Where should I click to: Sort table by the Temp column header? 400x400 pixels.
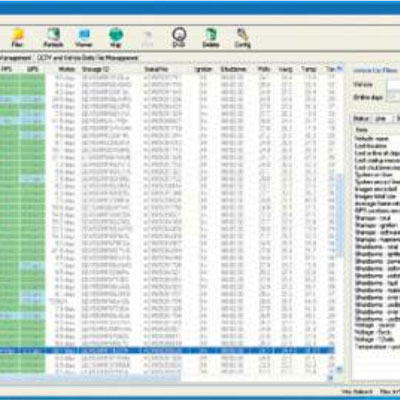click(309, 69)
